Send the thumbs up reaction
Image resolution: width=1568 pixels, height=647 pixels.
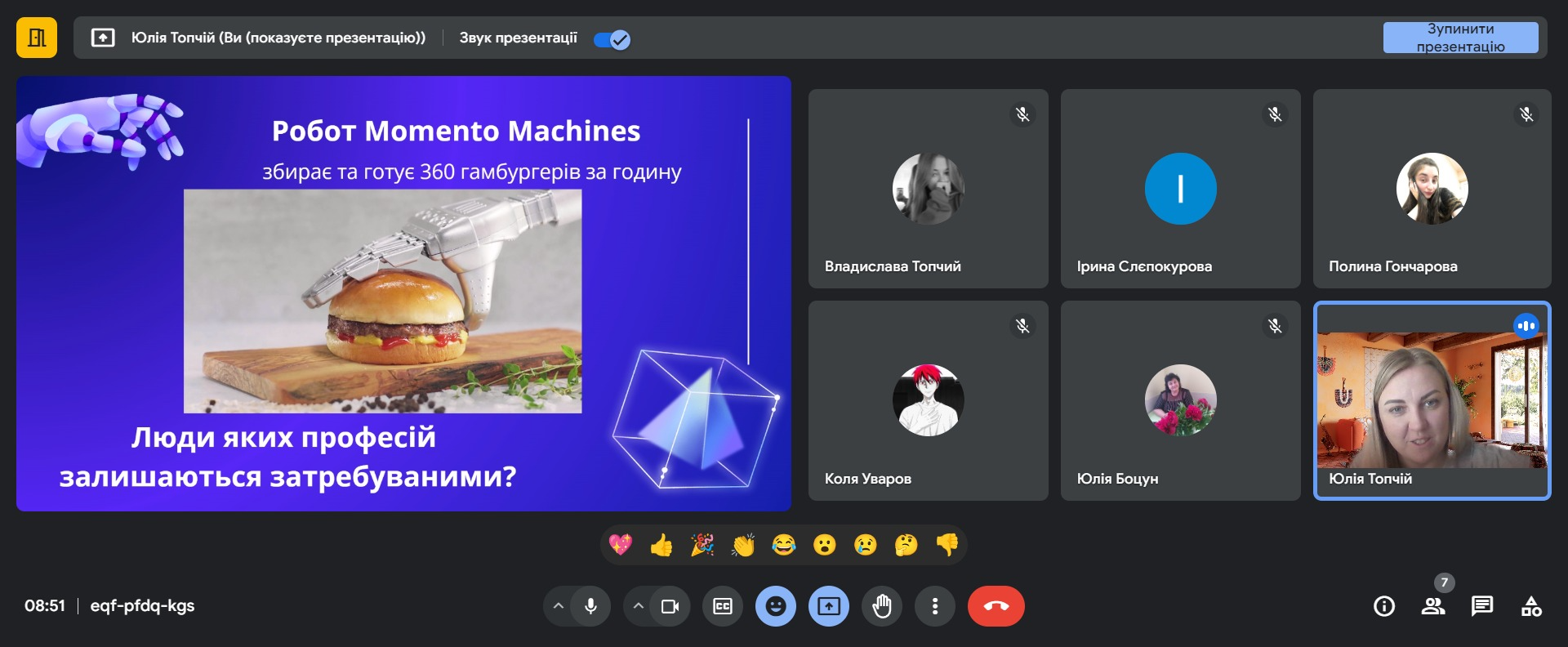point(661,545)
